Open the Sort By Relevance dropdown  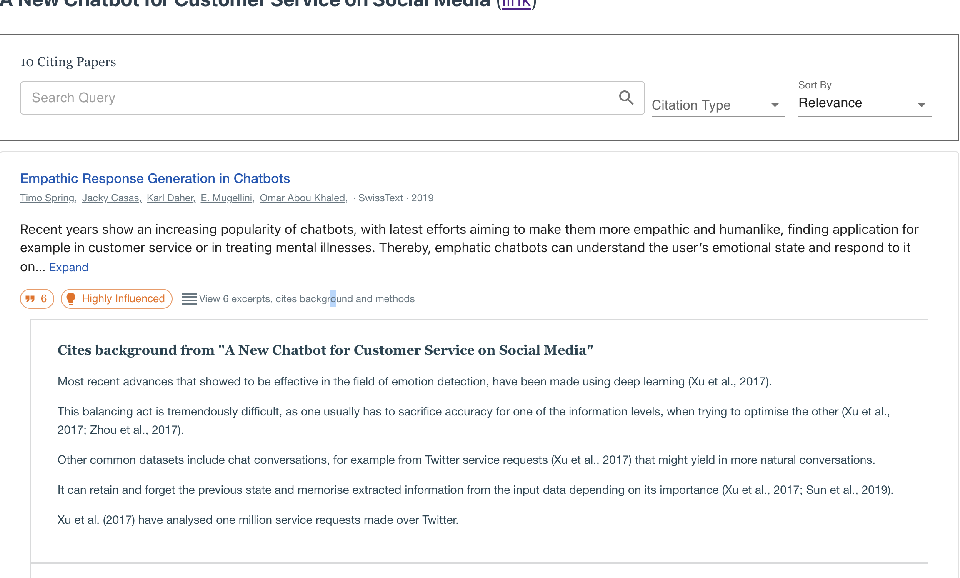863,103
